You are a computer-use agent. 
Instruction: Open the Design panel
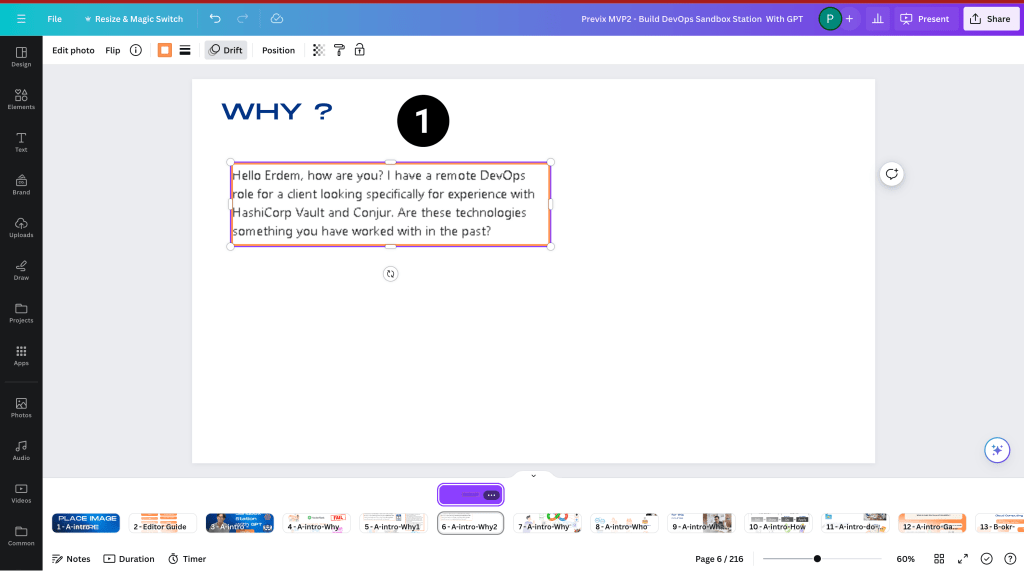click(21, 57)
